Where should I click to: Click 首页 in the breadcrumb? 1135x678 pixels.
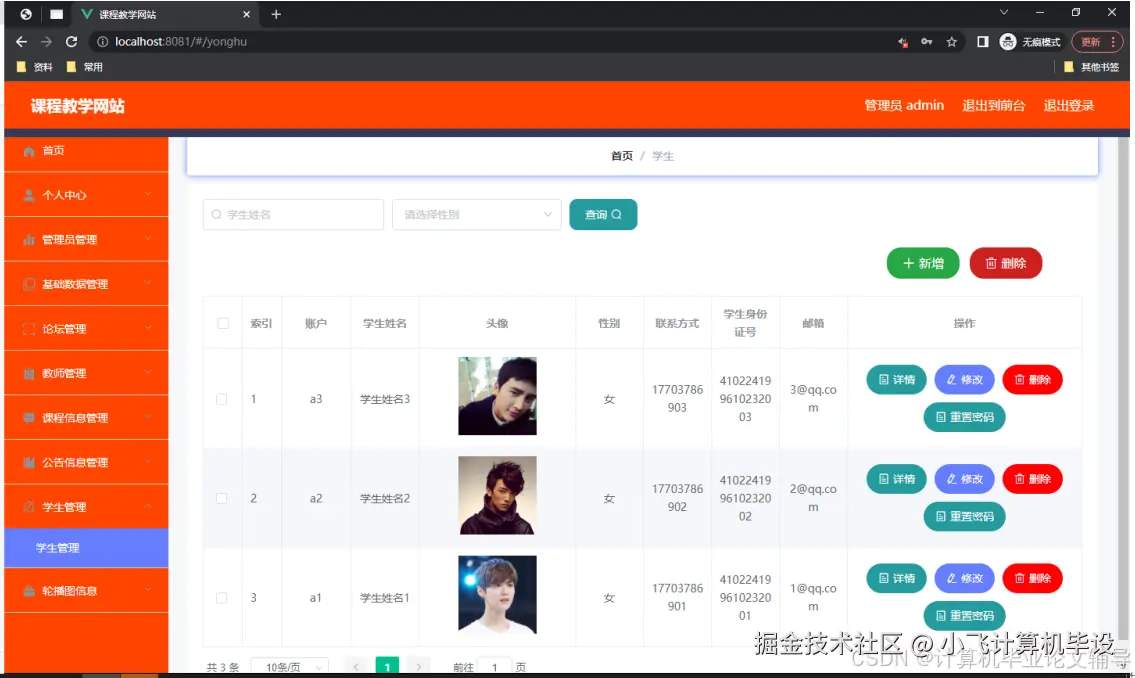622,156
